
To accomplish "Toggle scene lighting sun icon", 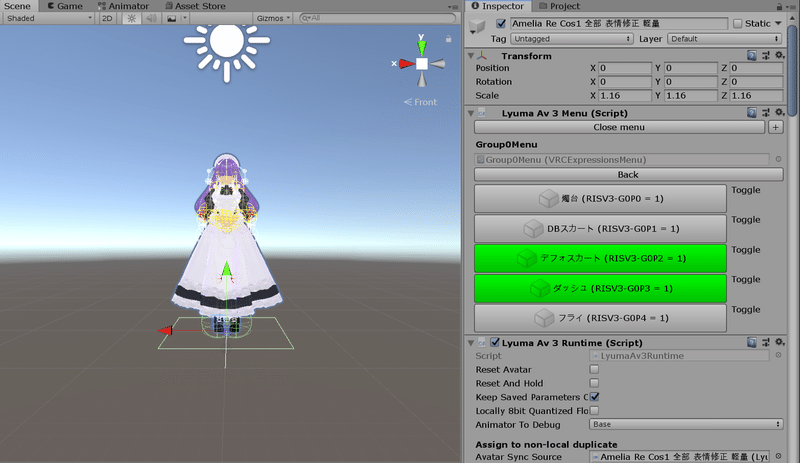I will (x=132, y=18).
